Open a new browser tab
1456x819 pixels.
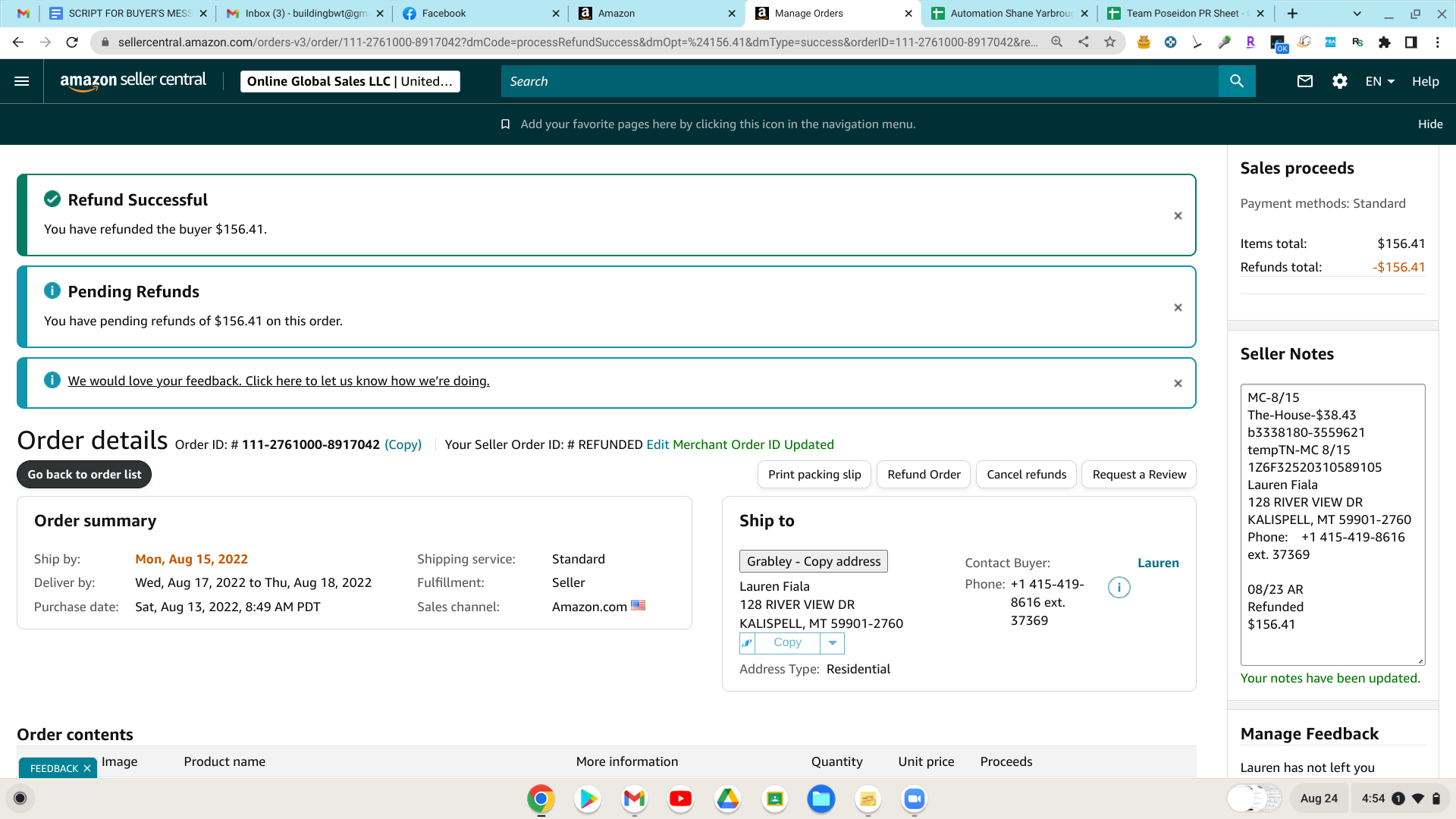click(1292, 14)
